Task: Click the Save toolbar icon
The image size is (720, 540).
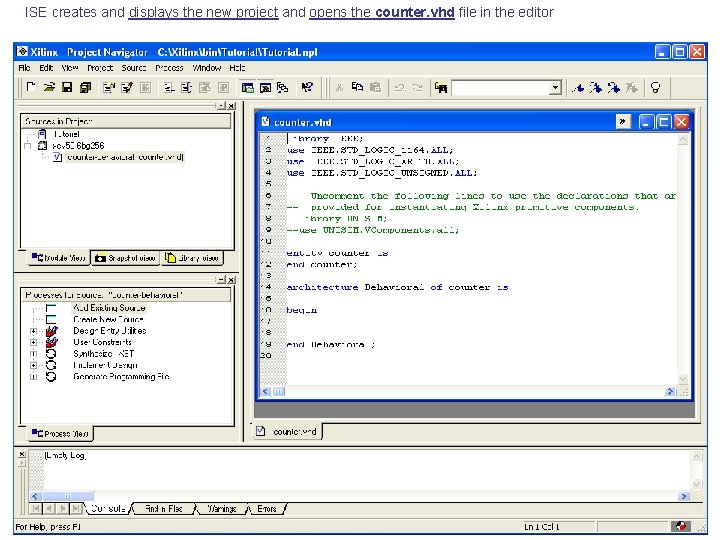Action: (67, 87)
